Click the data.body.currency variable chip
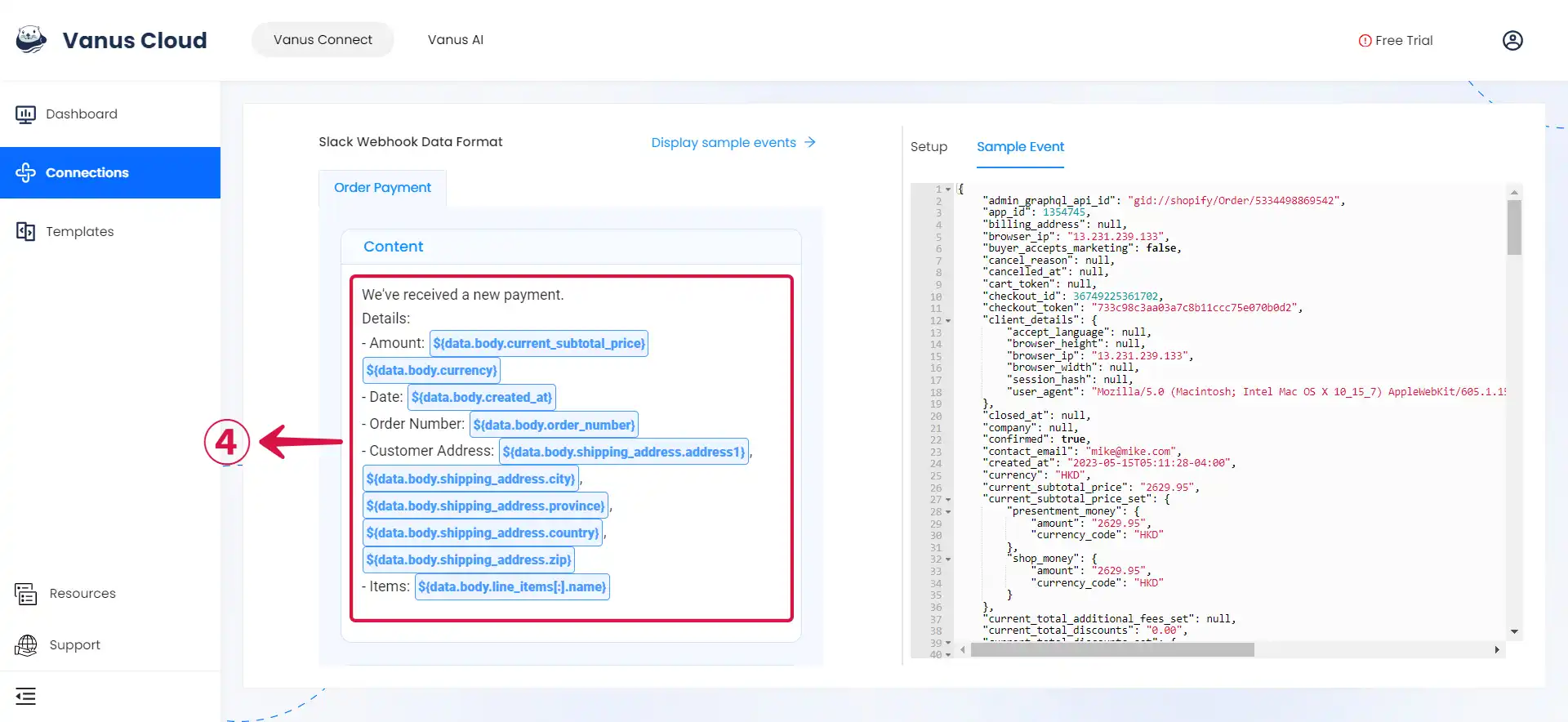The width and height of the screenshot is (1568, 722). point(431,370)
